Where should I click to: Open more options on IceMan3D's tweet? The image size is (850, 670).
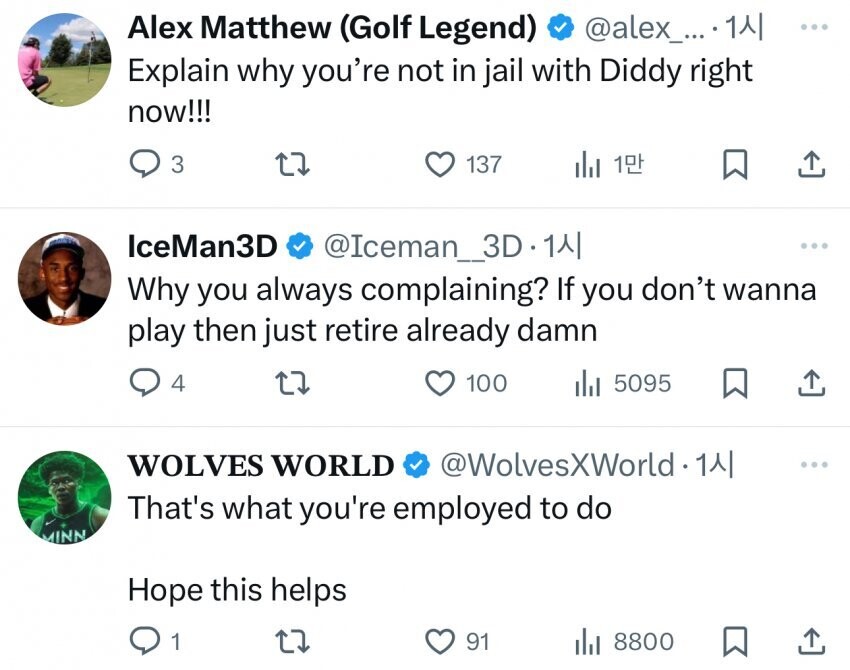coord(814,245)
